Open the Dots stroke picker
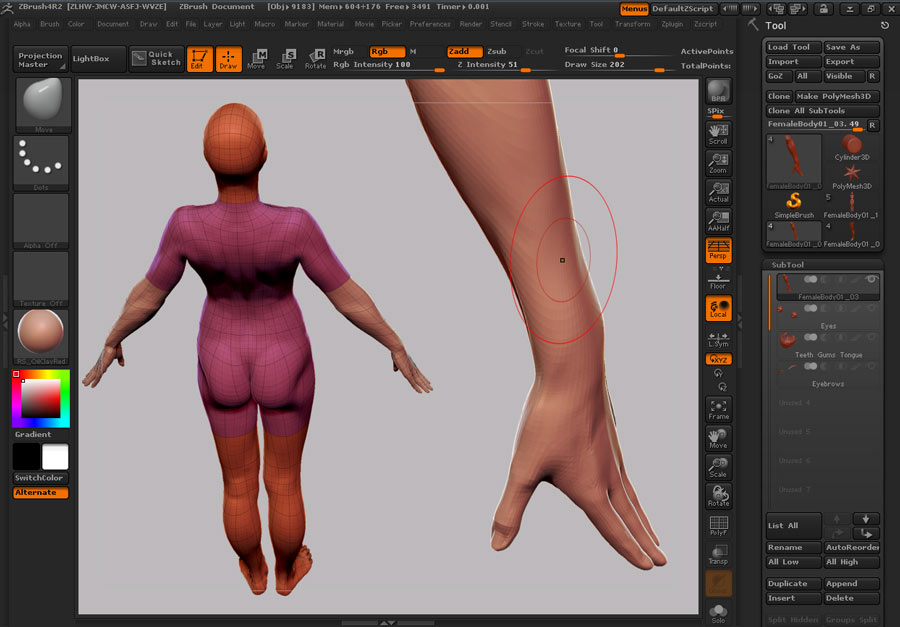The width and height of the screenshot is (900, 627). tap(41, 163)
